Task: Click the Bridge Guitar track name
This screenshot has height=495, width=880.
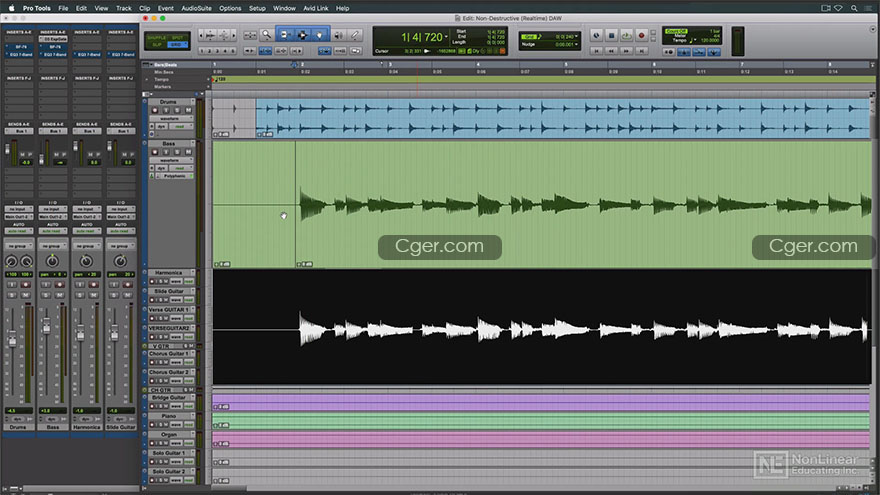Action: click(169, 397)
